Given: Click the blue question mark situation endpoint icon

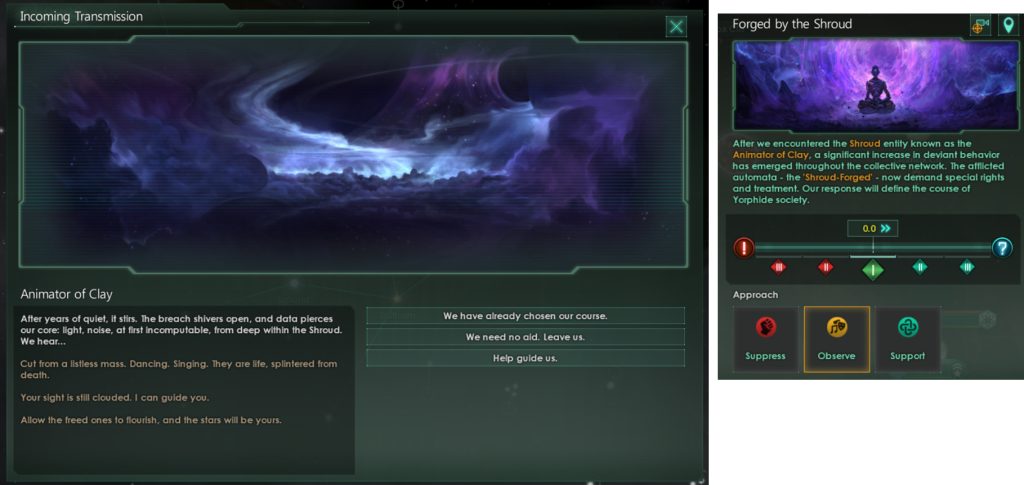Looking at the screenshot, I should tap(1002, 247).
